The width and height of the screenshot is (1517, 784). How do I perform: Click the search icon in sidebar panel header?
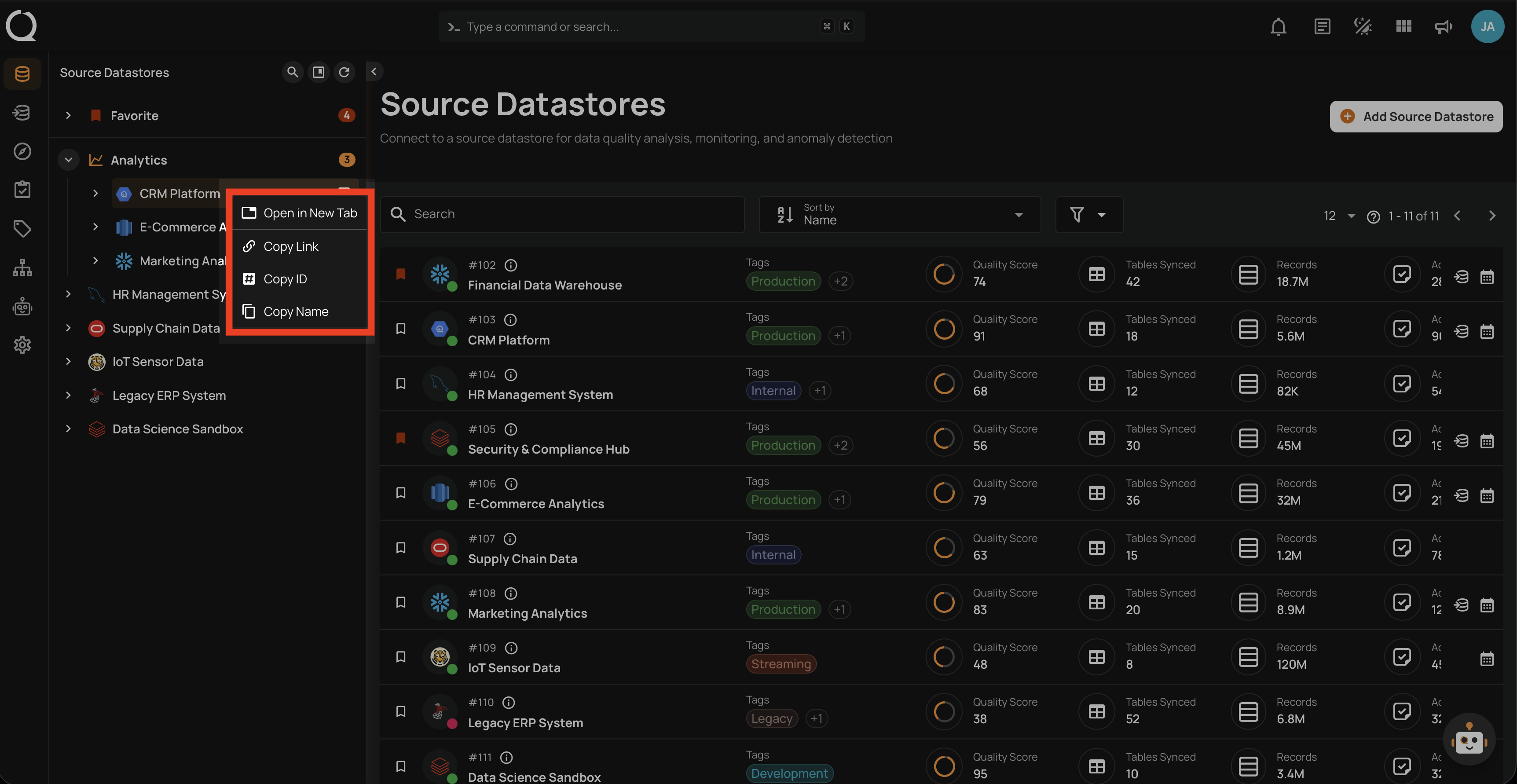click(x=292, y=72)
